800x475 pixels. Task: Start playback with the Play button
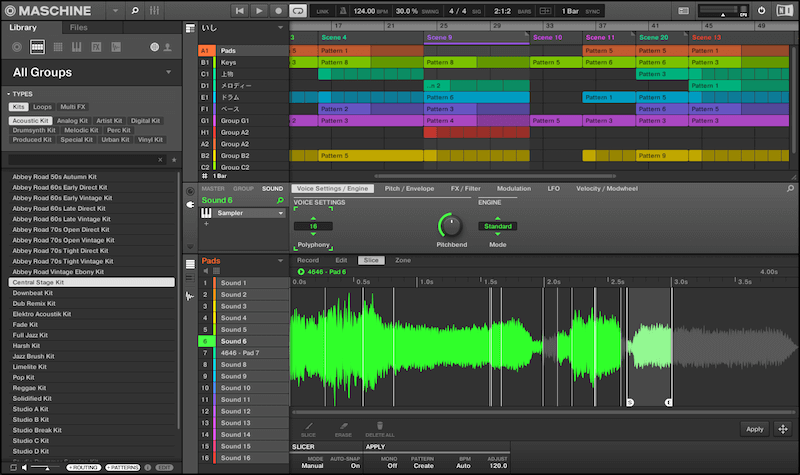[259, 11]
